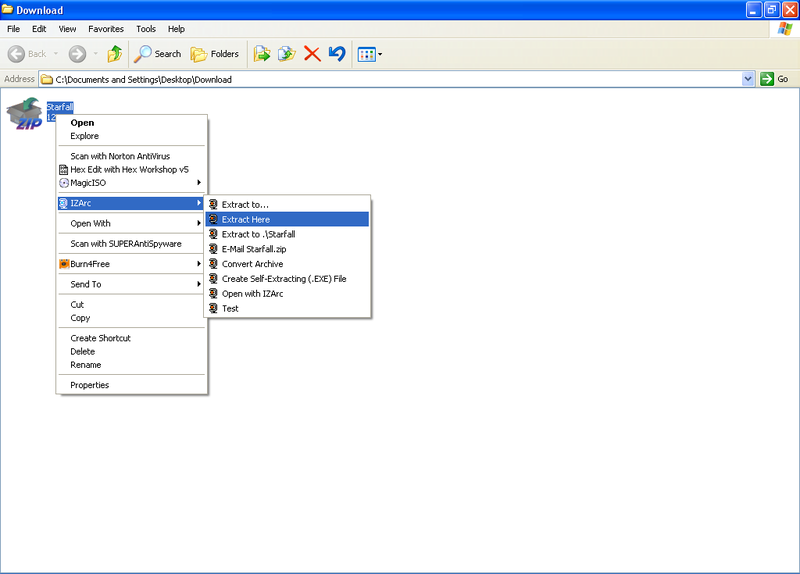The width and height of the screenshot is (800, 574).
Task: Open Properties from the context menu
Action: [x=132, y=385]
